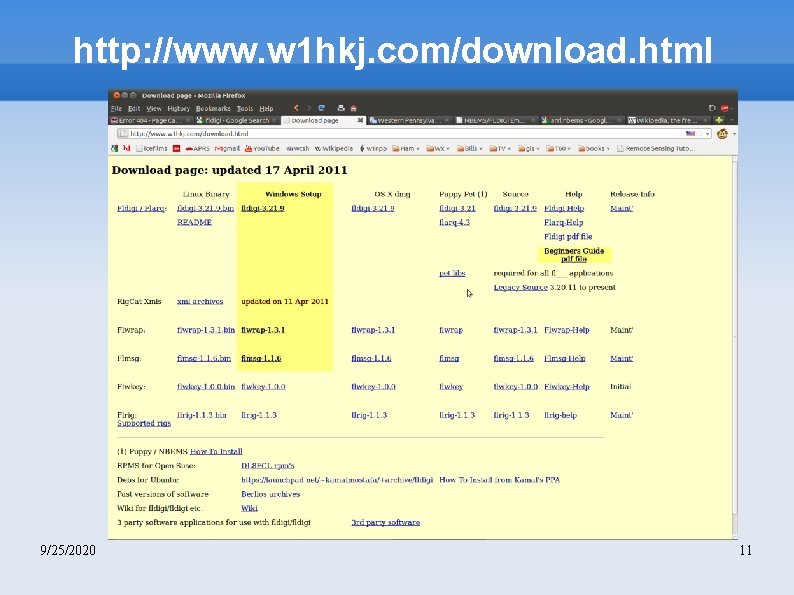The height and width of the screenshot is (595, 794).
Task: Expand the gis bookmarks folder
Action: click(x=529, y=148)
